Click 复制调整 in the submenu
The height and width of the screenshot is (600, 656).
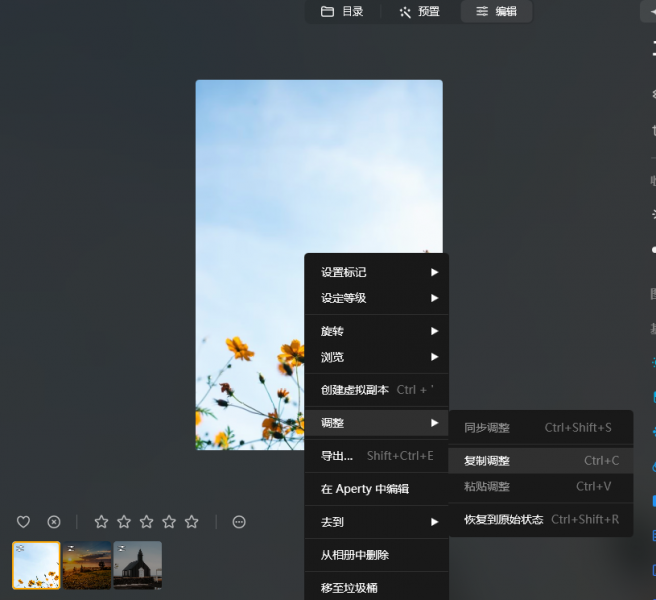(x=541, y=461)
